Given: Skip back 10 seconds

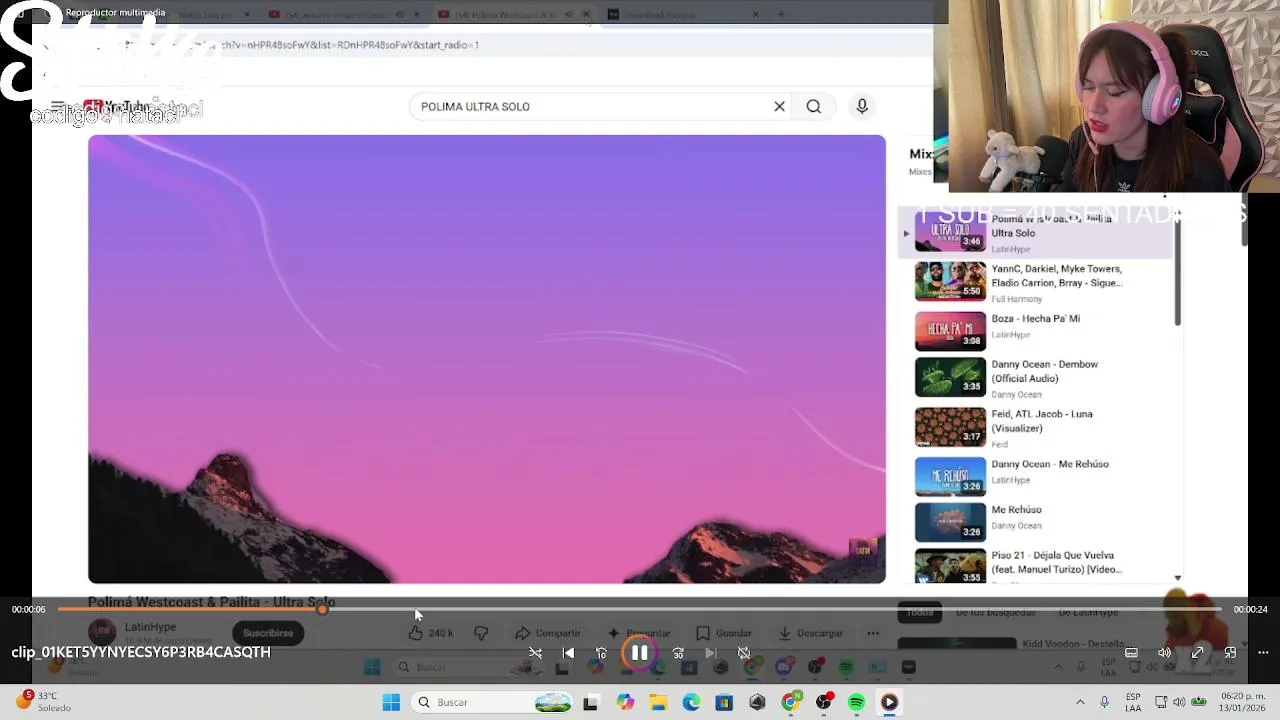Looking at the screenshot, I should 601,653.
